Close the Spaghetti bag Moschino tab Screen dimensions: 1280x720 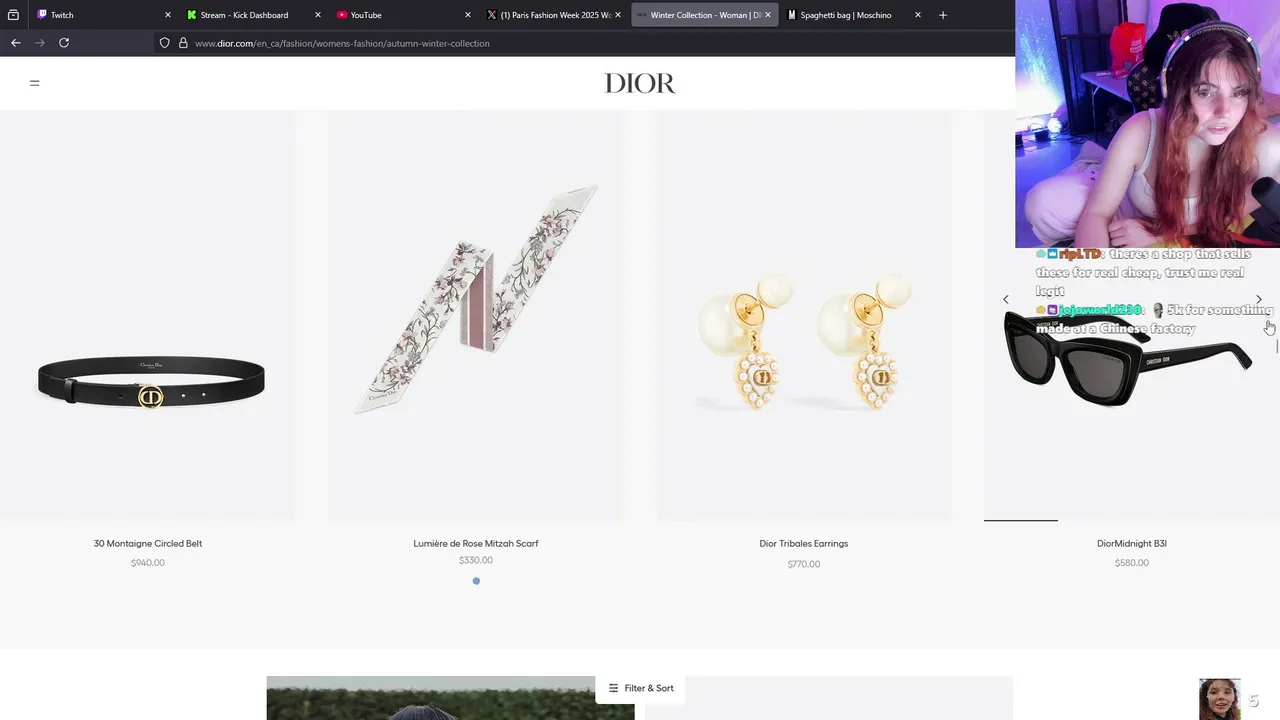(917, 15)
